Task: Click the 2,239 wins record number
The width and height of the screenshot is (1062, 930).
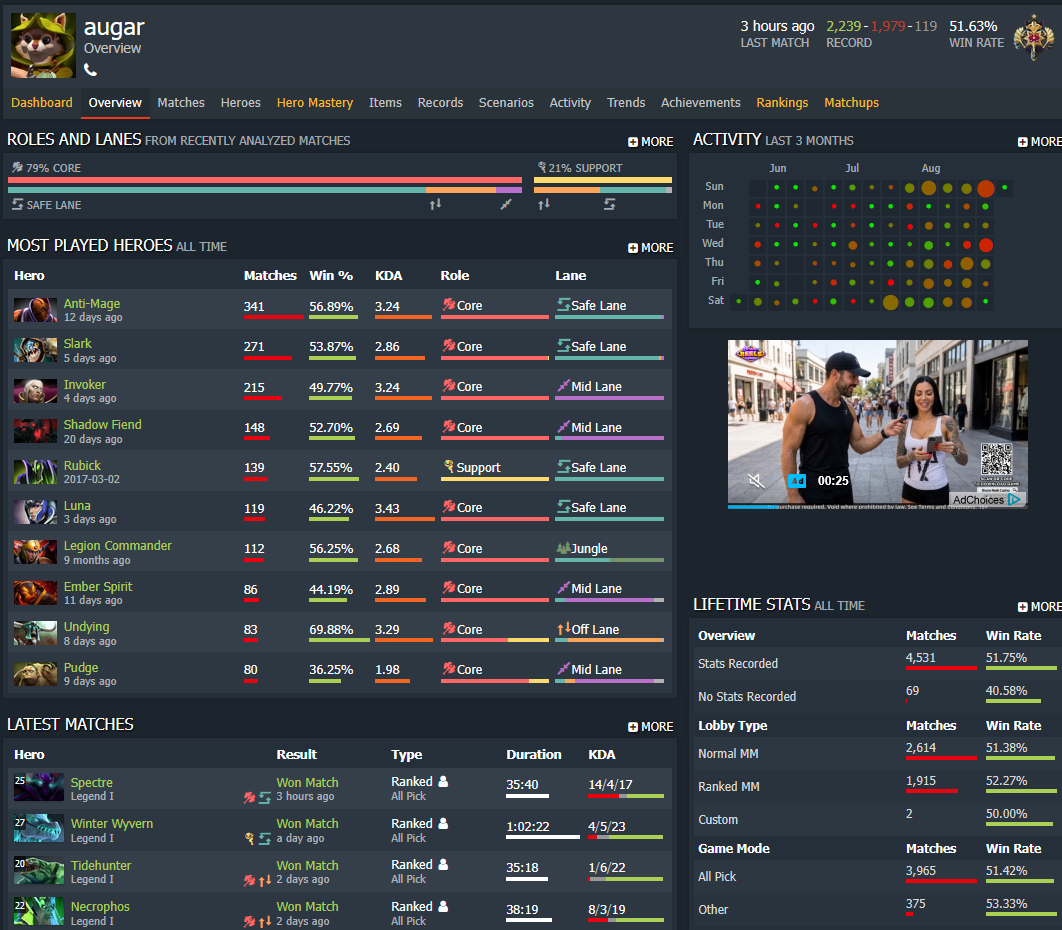Action: click(x=843, y=26)
